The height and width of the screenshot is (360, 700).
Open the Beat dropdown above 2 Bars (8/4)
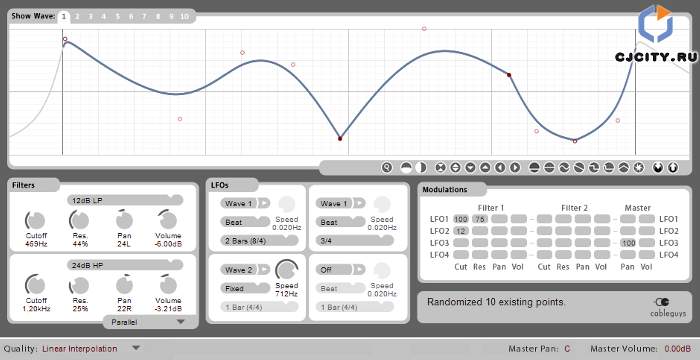245,222
